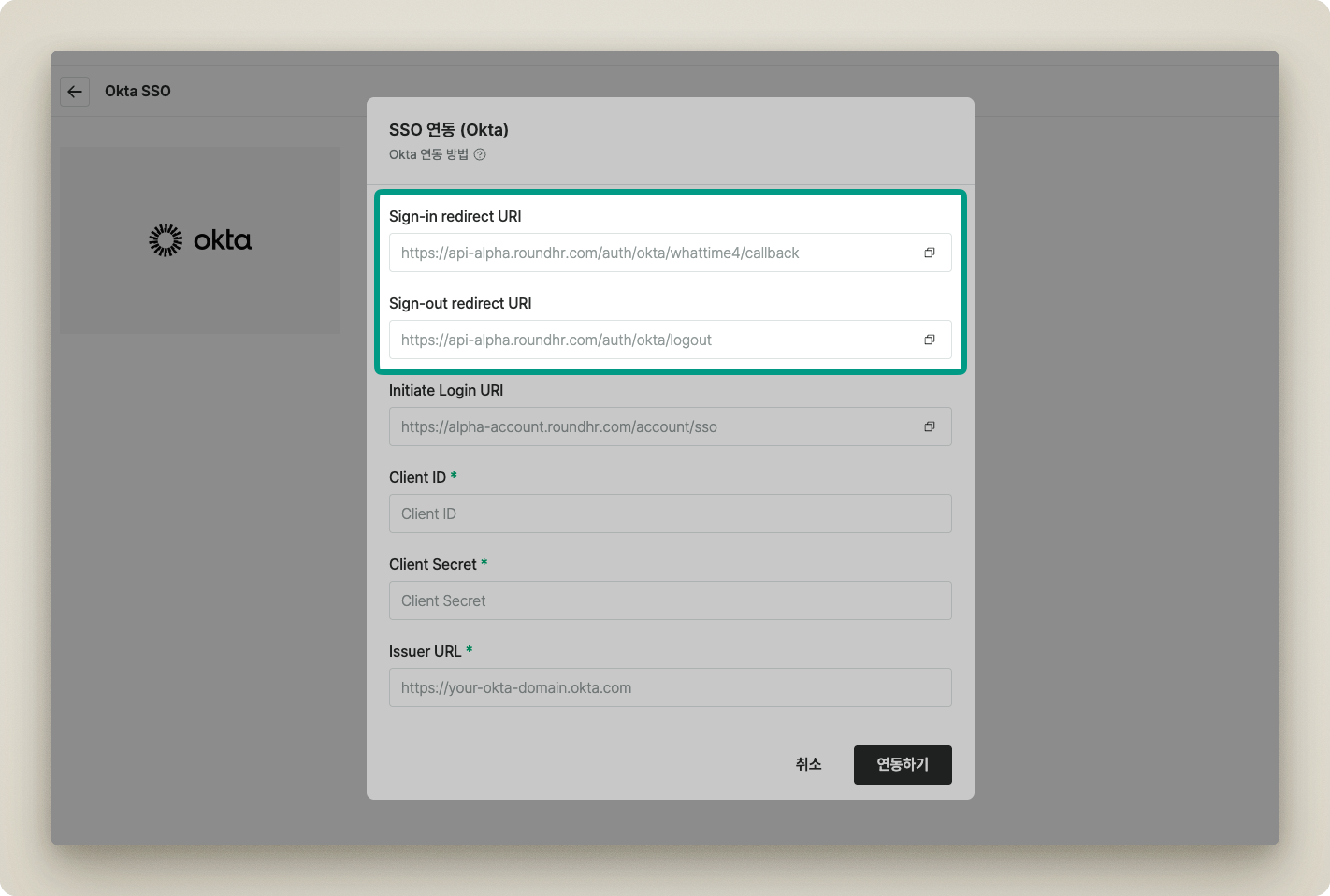This screenshot has width=1330, height=896.
Task: Click the Okta sunburst logo
Action: coord(166,240)
